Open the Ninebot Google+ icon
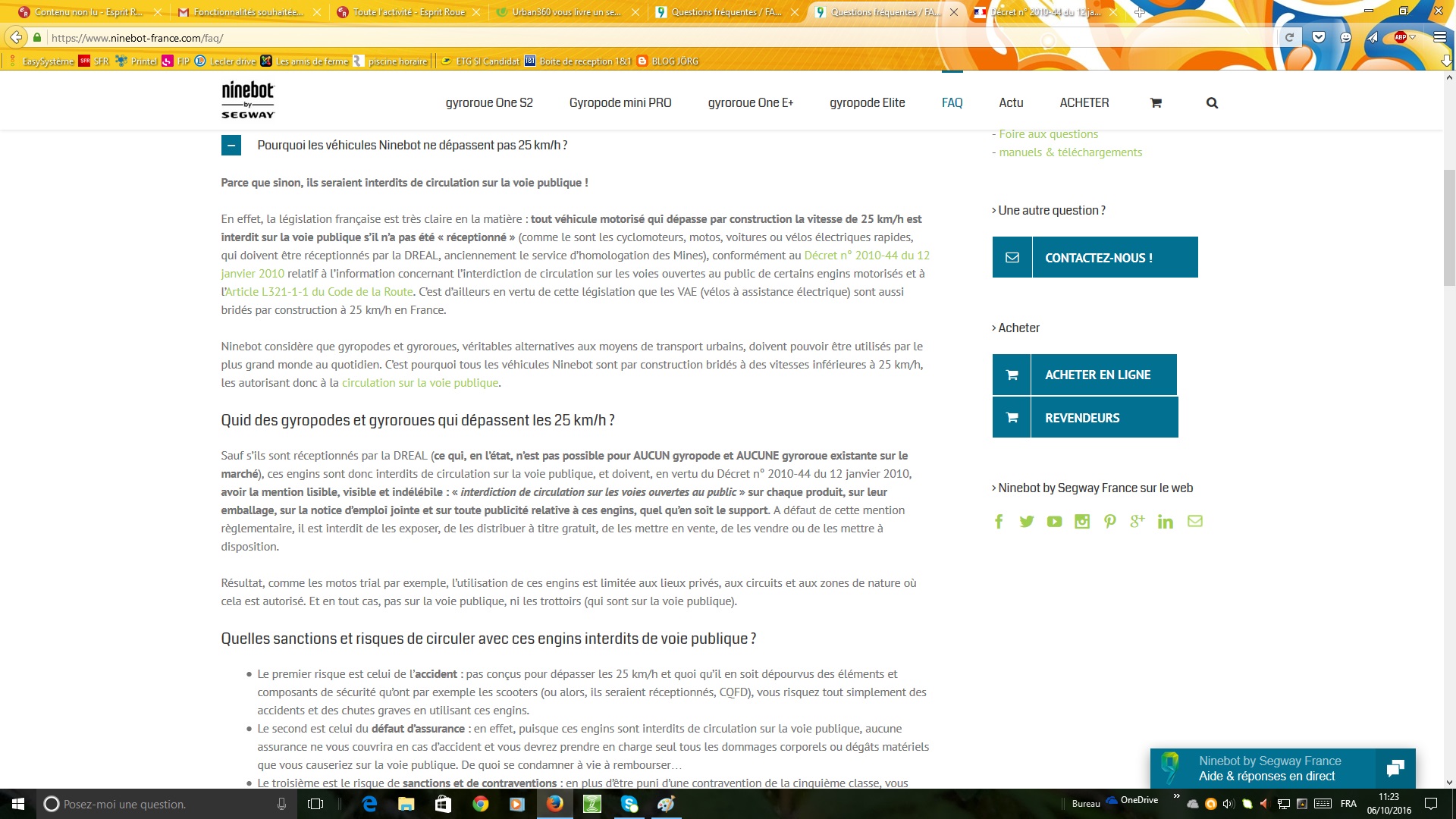 point(1137,521)
